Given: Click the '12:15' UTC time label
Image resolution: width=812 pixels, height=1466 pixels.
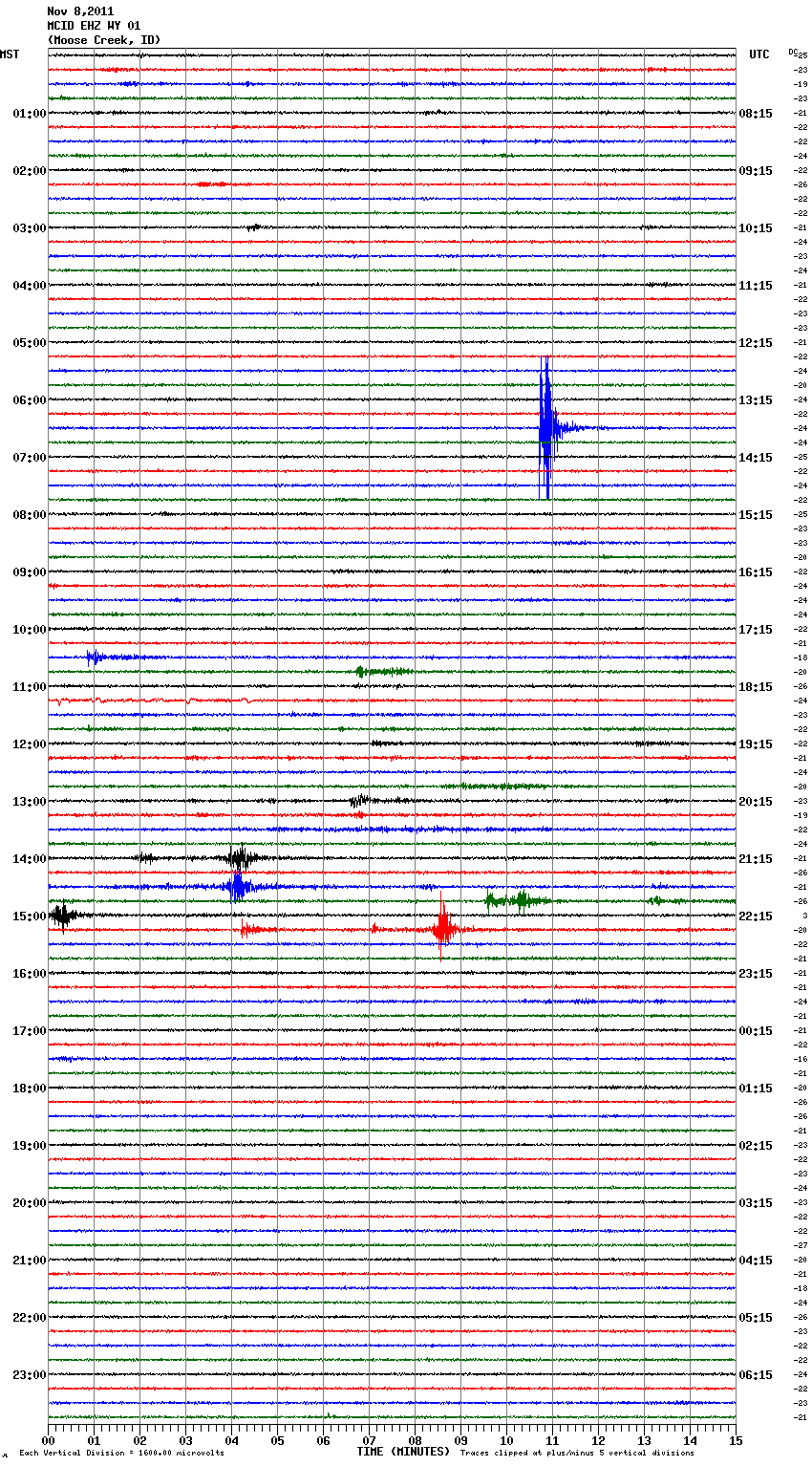Looking at the screenshot, I should (x=756, y=343).
